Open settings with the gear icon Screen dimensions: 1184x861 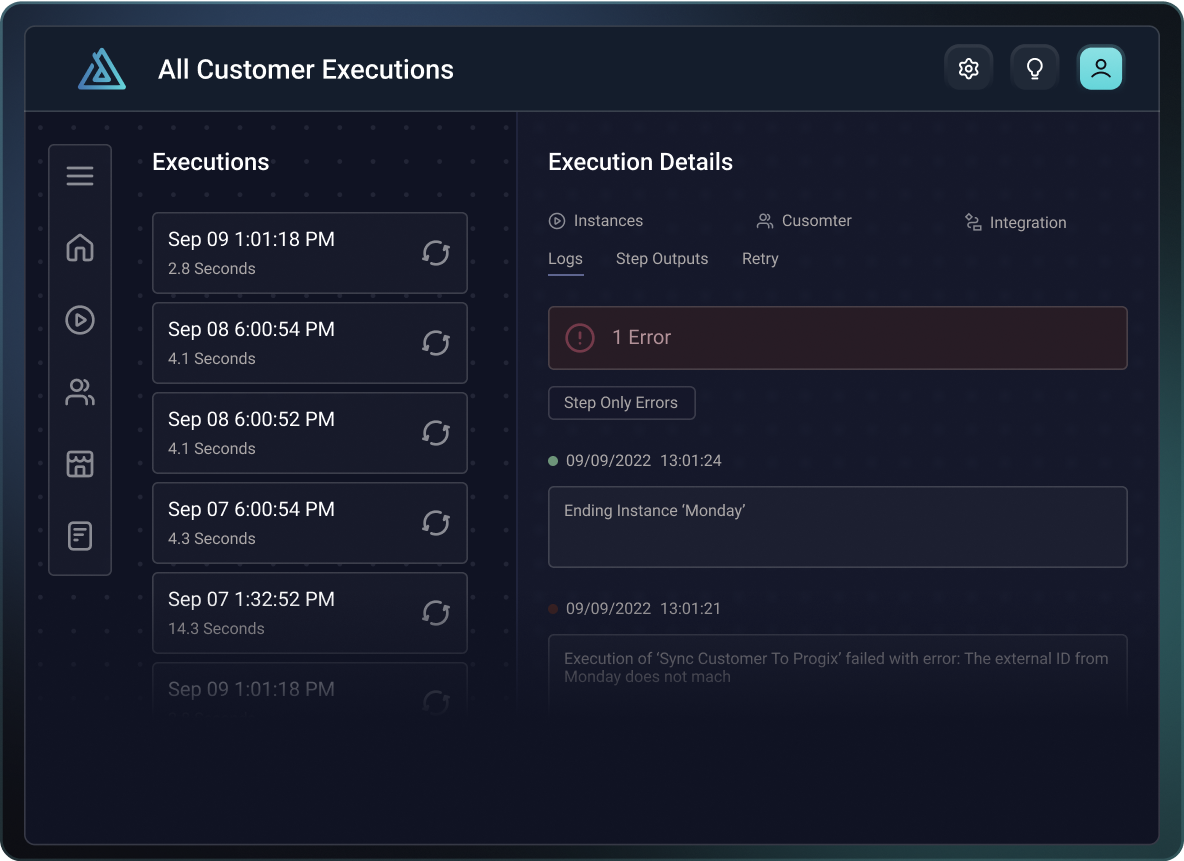pos(968,67)
